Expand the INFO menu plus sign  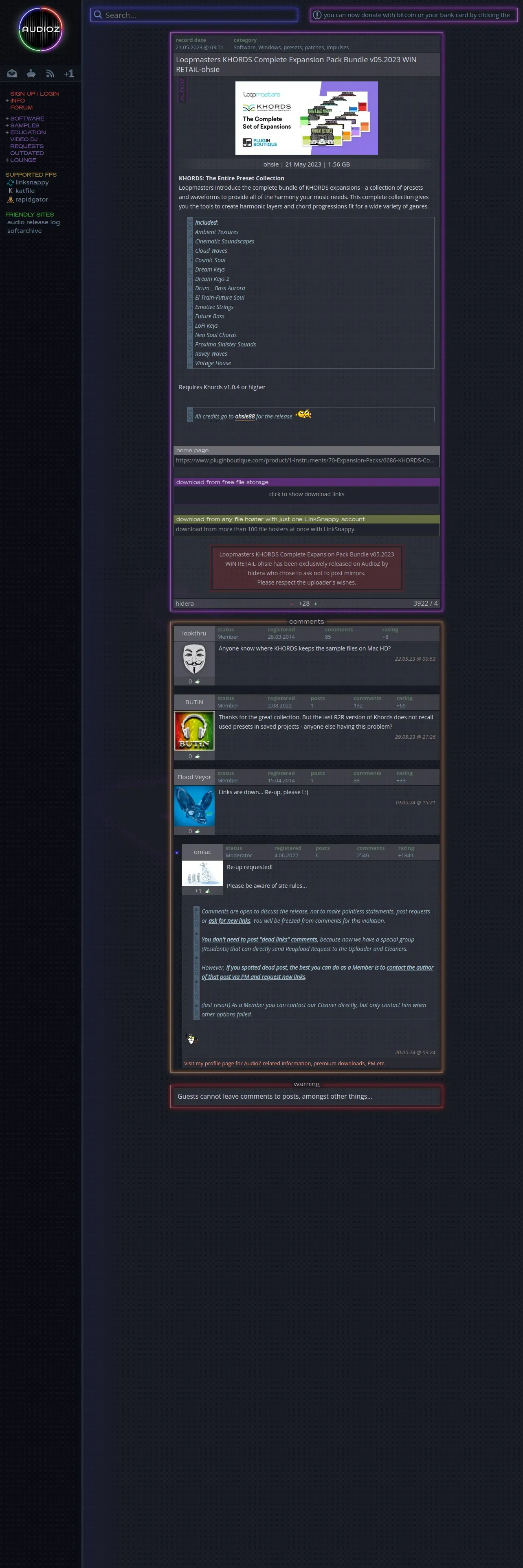click(x=7, y=101)
